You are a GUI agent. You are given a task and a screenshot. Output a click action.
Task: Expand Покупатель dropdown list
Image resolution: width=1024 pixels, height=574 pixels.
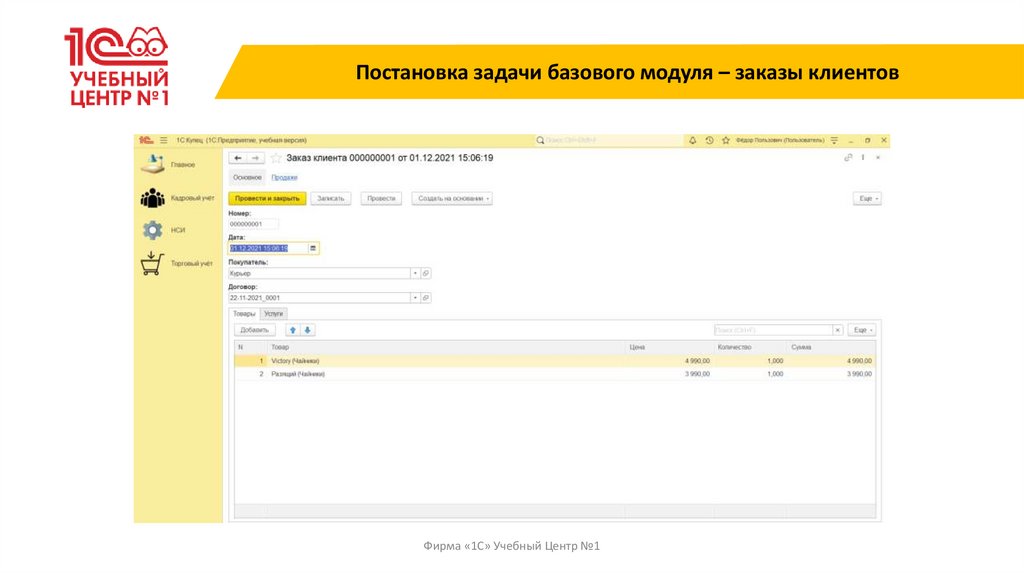click(415, 273)
